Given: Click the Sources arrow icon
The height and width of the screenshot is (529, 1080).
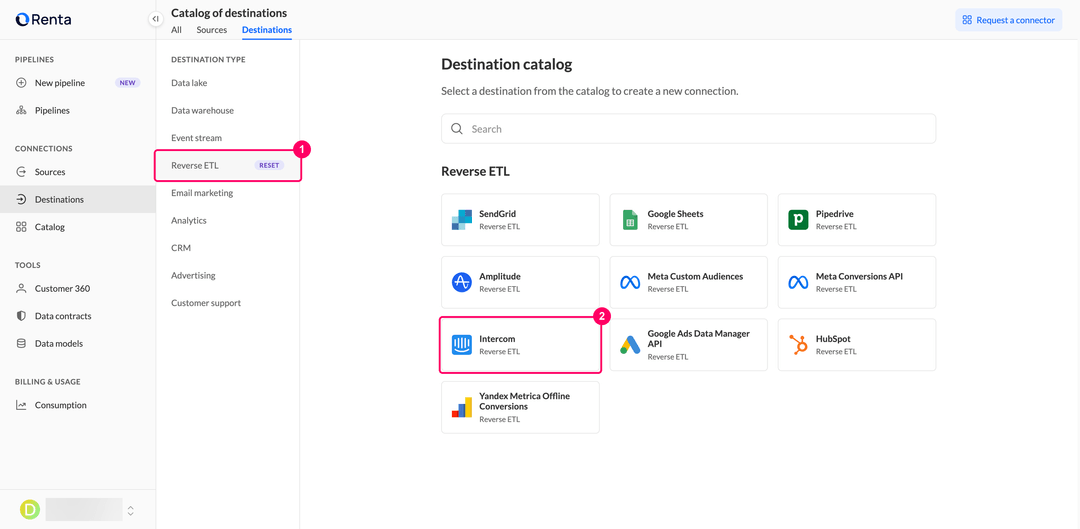Looking at the screenshot, I should pos(21,172).
